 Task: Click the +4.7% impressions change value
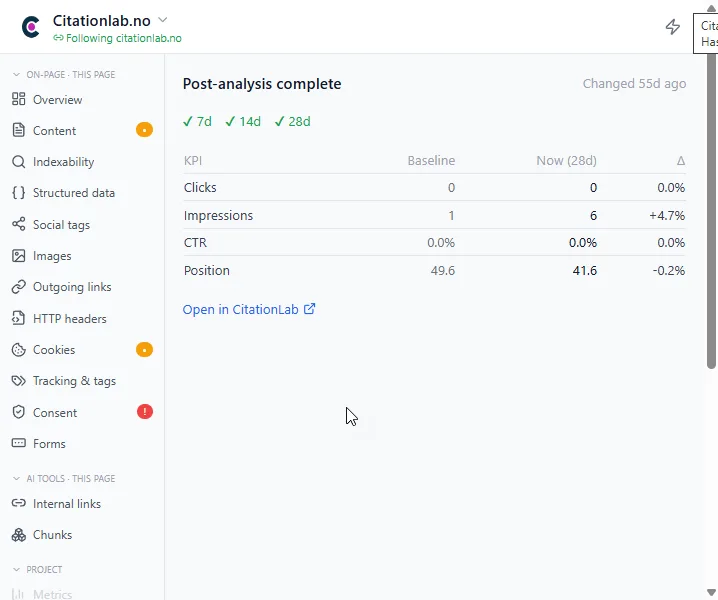pos(667,215)
